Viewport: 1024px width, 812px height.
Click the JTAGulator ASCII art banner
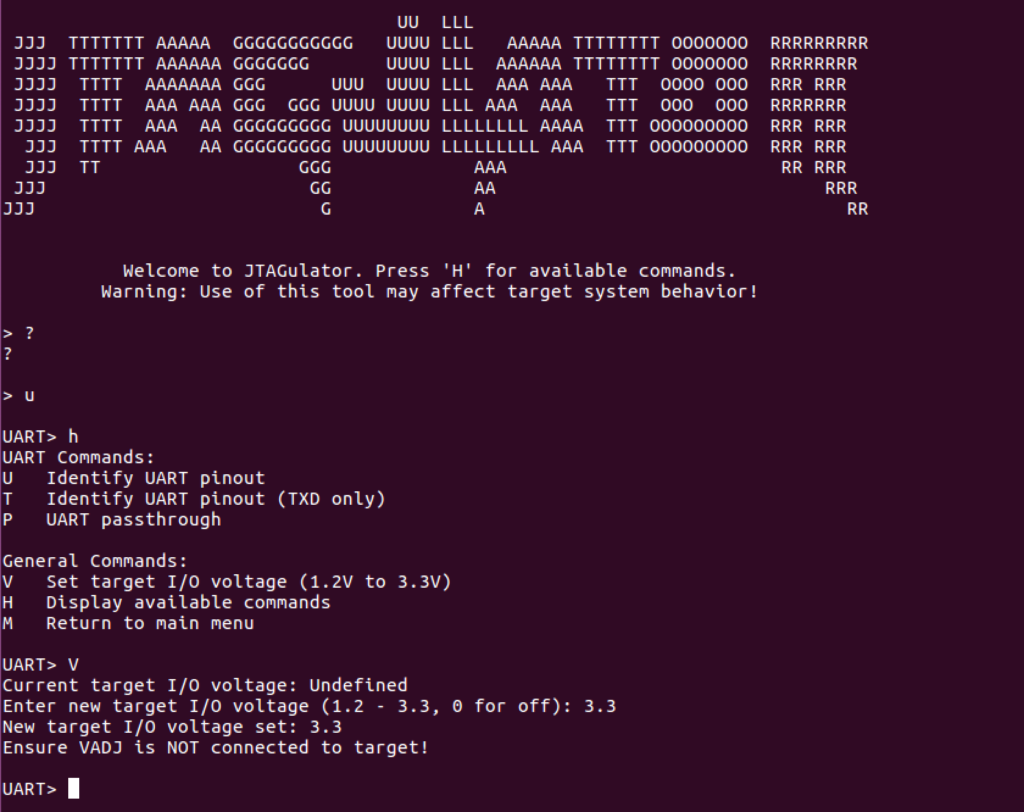[436, 116]
